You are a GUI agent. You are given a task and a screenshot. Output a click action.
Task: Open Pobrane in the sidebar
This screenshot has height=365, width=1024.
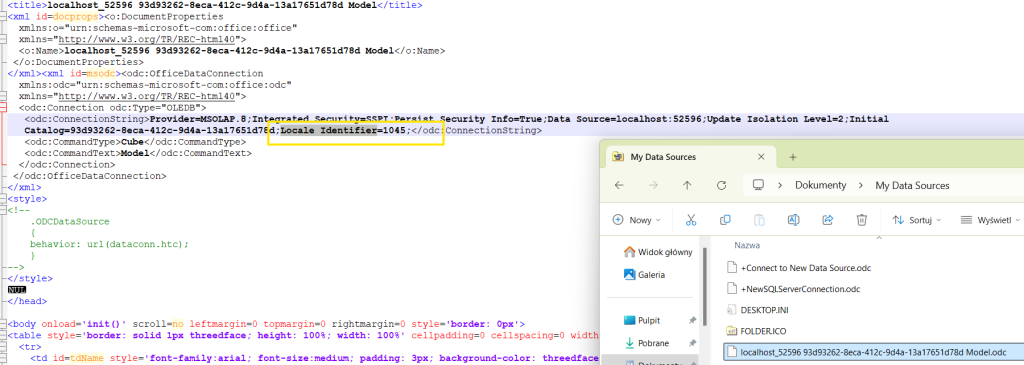coord(646,343)
